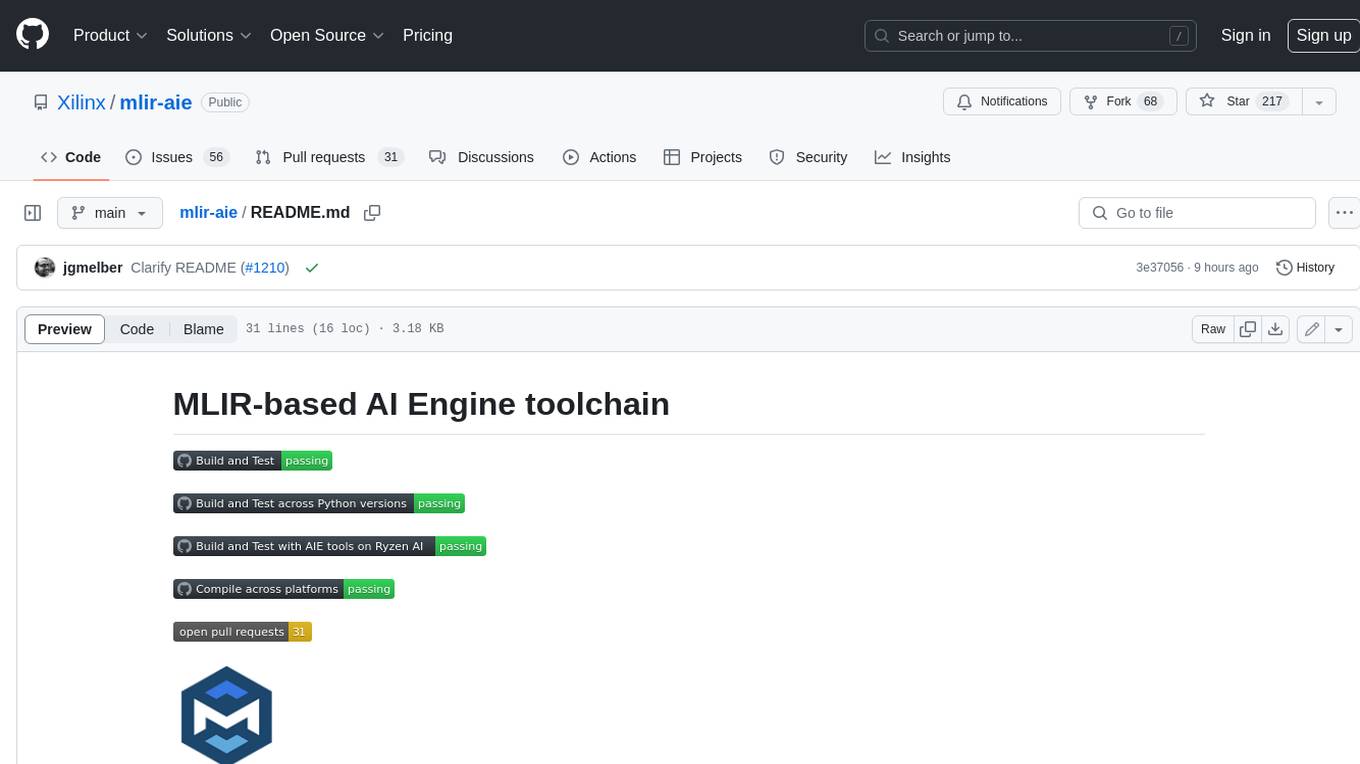The height and width of the screenshot is (764, 1360).
Task: Click the Notifications bell button
Action: tap(1002, 101)
